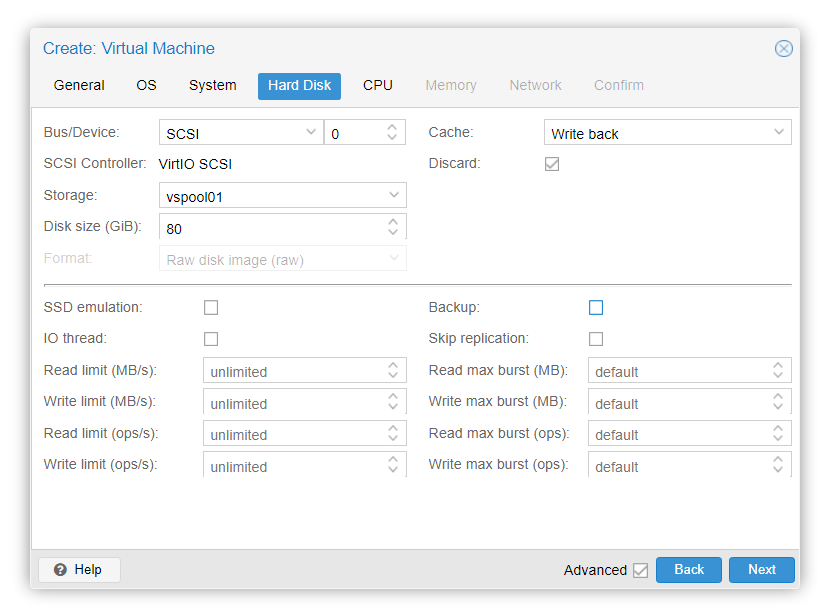Click the Read max burst (ops) spinner
Image resolution: width=823 pixels, height=608 pixels.
778,435
